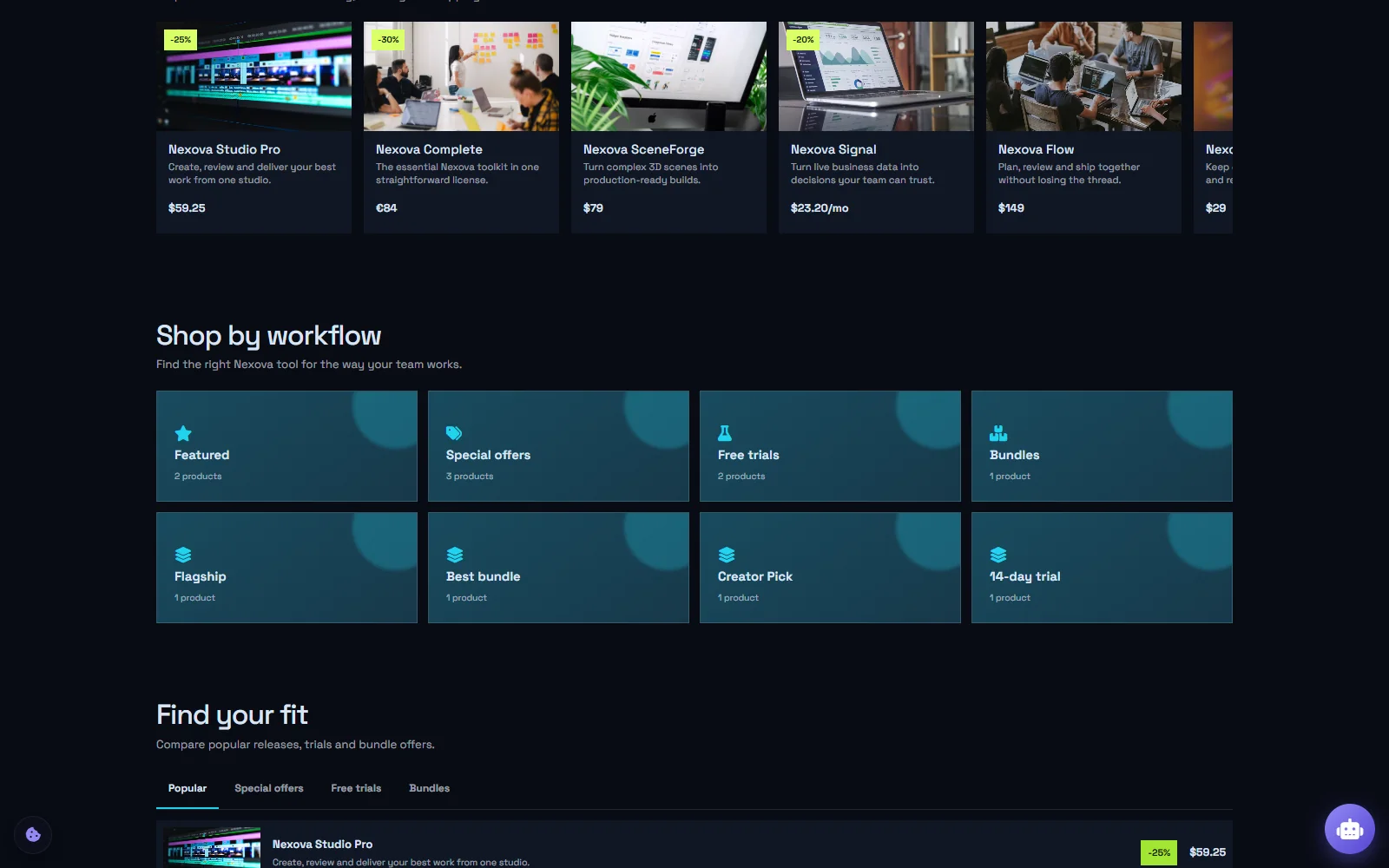Click the flask icon on Free trials card
This screenshot has height=868, width=1389.
click(725, 433)
